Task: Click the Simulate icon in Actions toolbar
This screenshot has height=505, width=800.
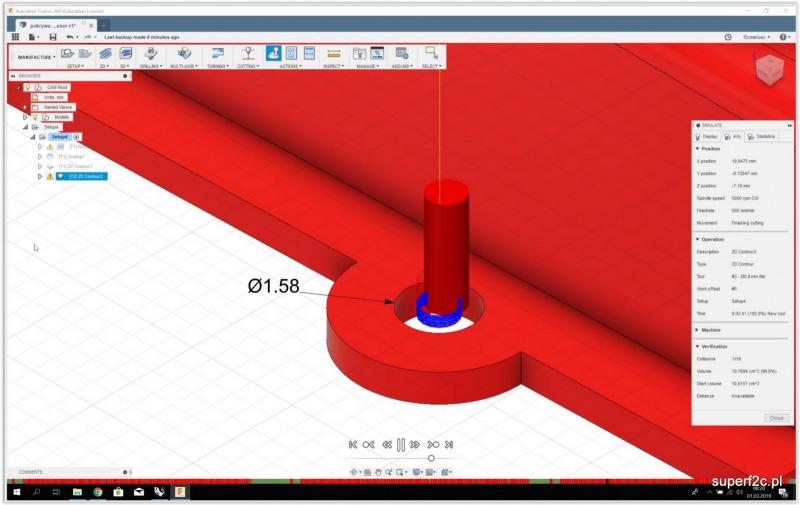Action: click(273, 53)
